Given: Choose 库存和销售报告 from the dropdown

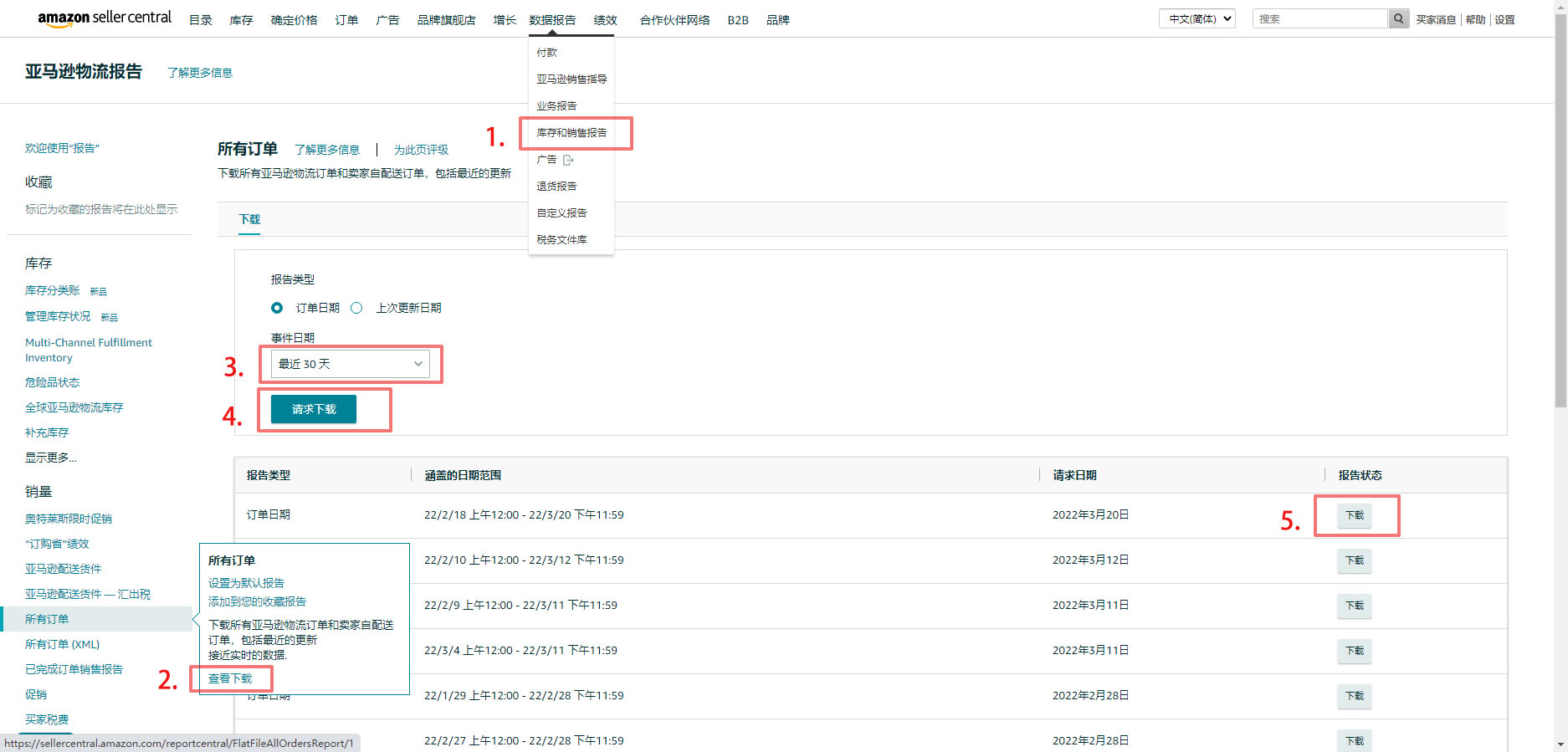Looking at the screenshot, I should [x=571, y=133].
